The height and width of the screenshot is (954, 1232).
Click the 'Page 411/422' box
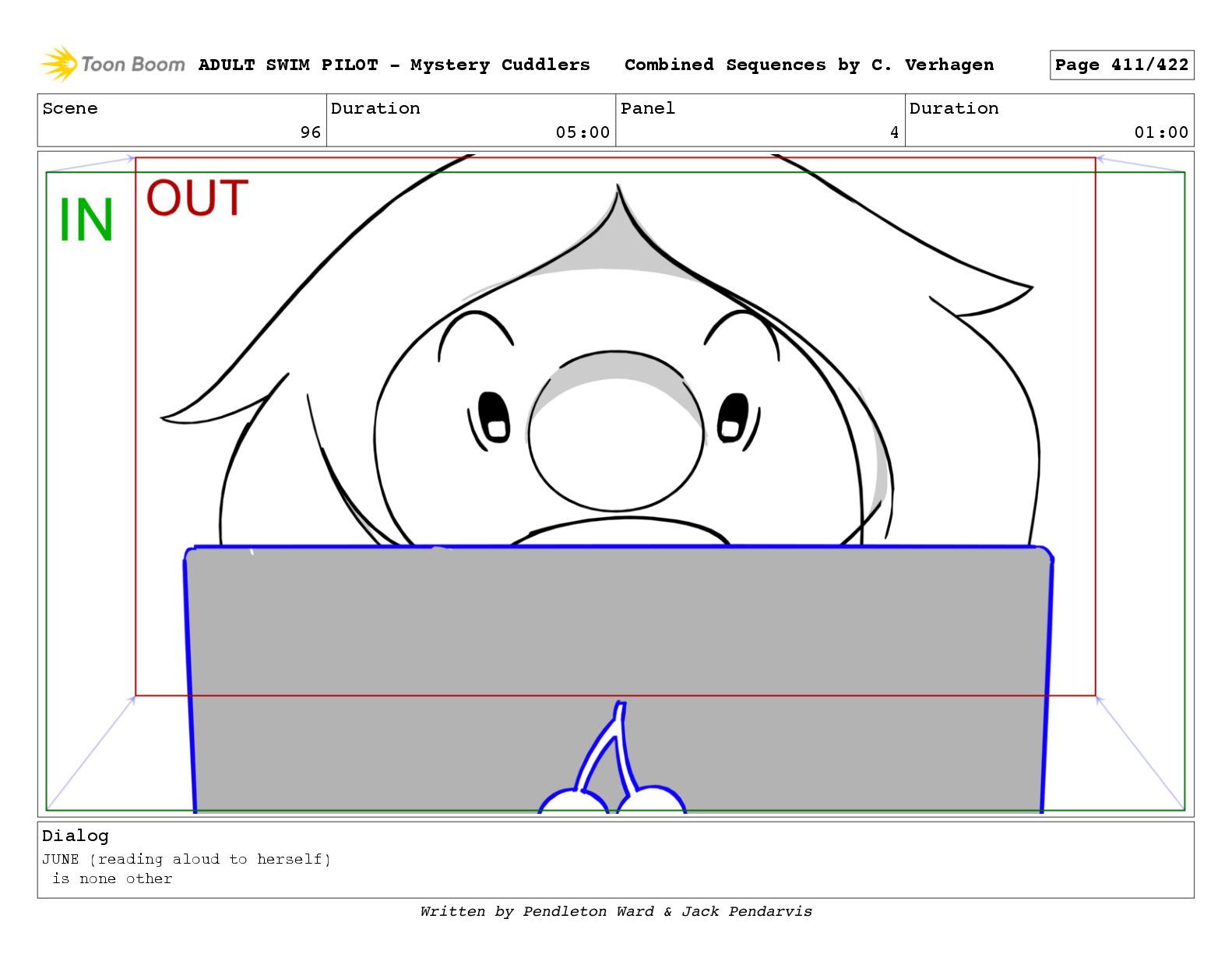[x=1121, y=65]
